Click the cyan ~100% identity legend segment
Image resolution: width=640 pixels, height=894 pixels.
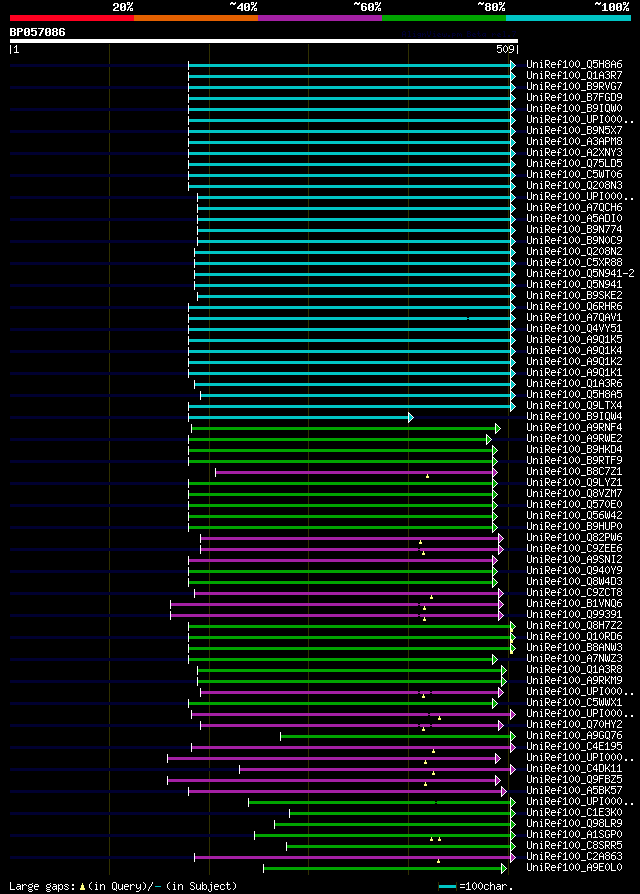pos(568,18)
